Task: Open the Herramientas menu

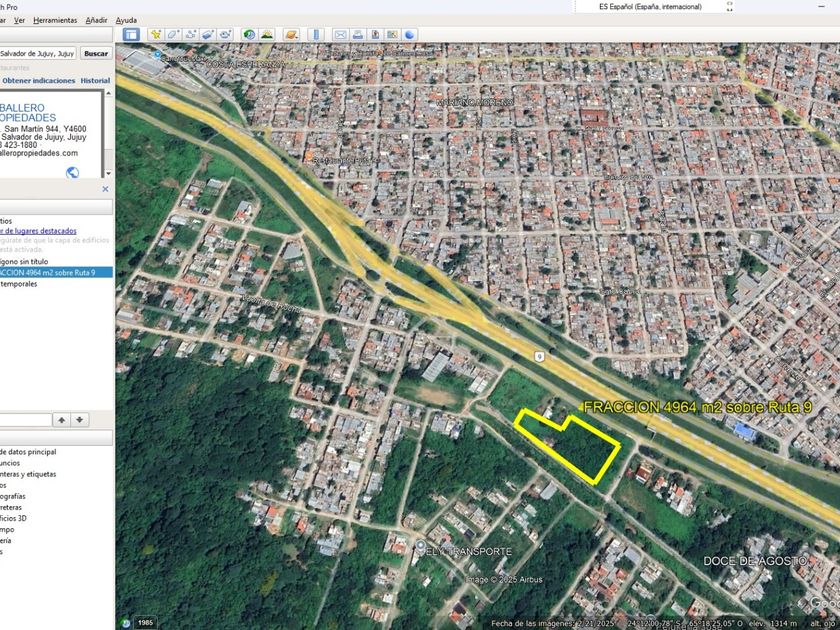Action: pos(55,20)
